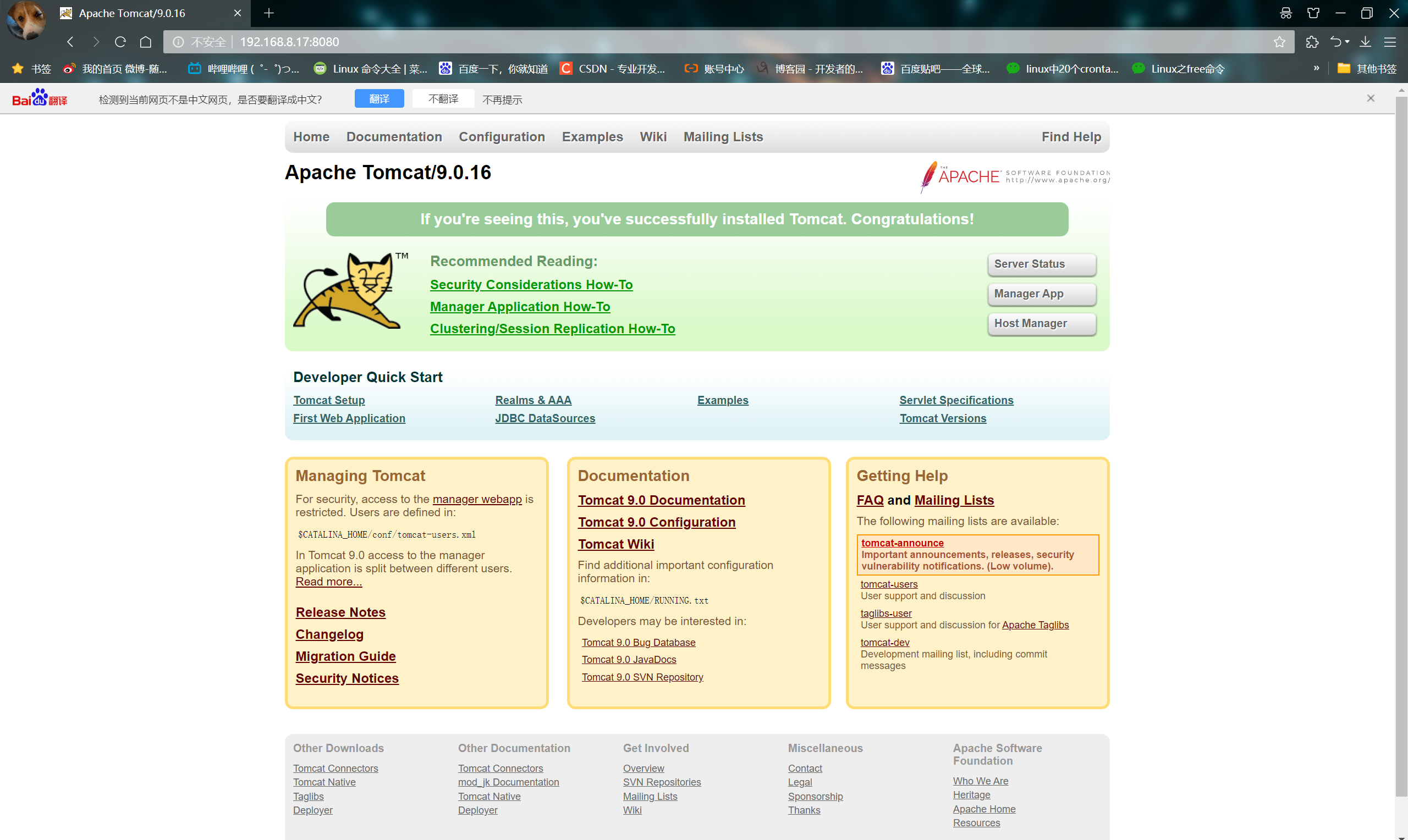Image resolution: width=1408 pixels, height=840 pixels.
Task: Open the downloads icon
Action: pyautogui.click(x=1366, y=42)
